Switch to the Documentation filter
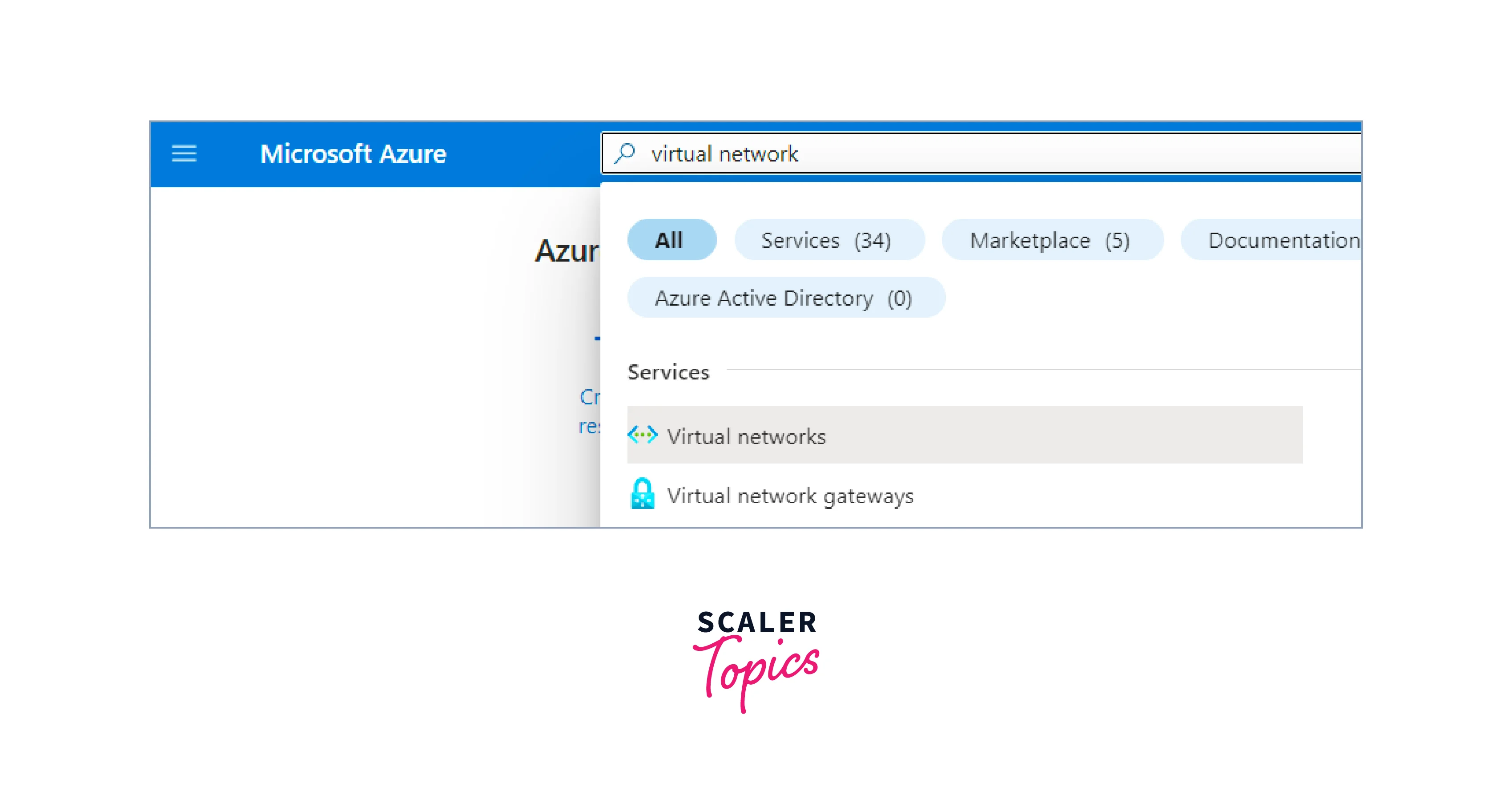Image resolution: width=1512 pixels, height=799 pixels. point(1271,239)
